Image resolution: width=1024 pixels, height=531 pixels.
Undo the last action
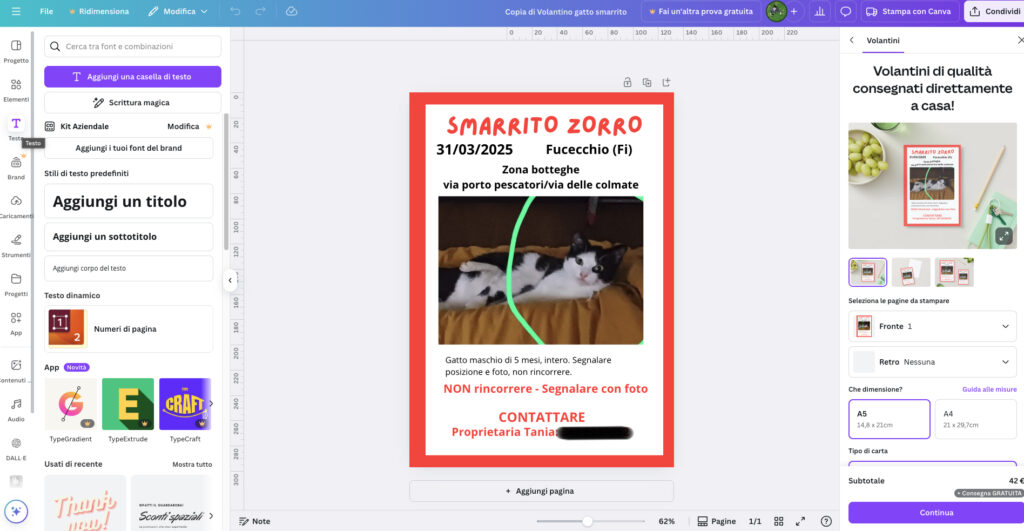coord(235,11)
